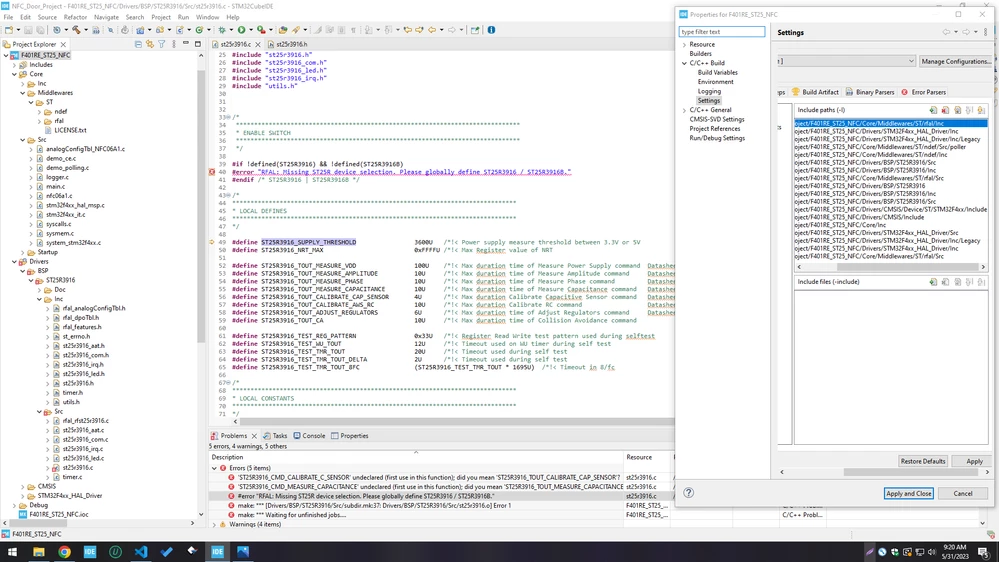This screenshot has height=562, width=999.
Task: Click the New file toolbar icon
Action: 8,30
